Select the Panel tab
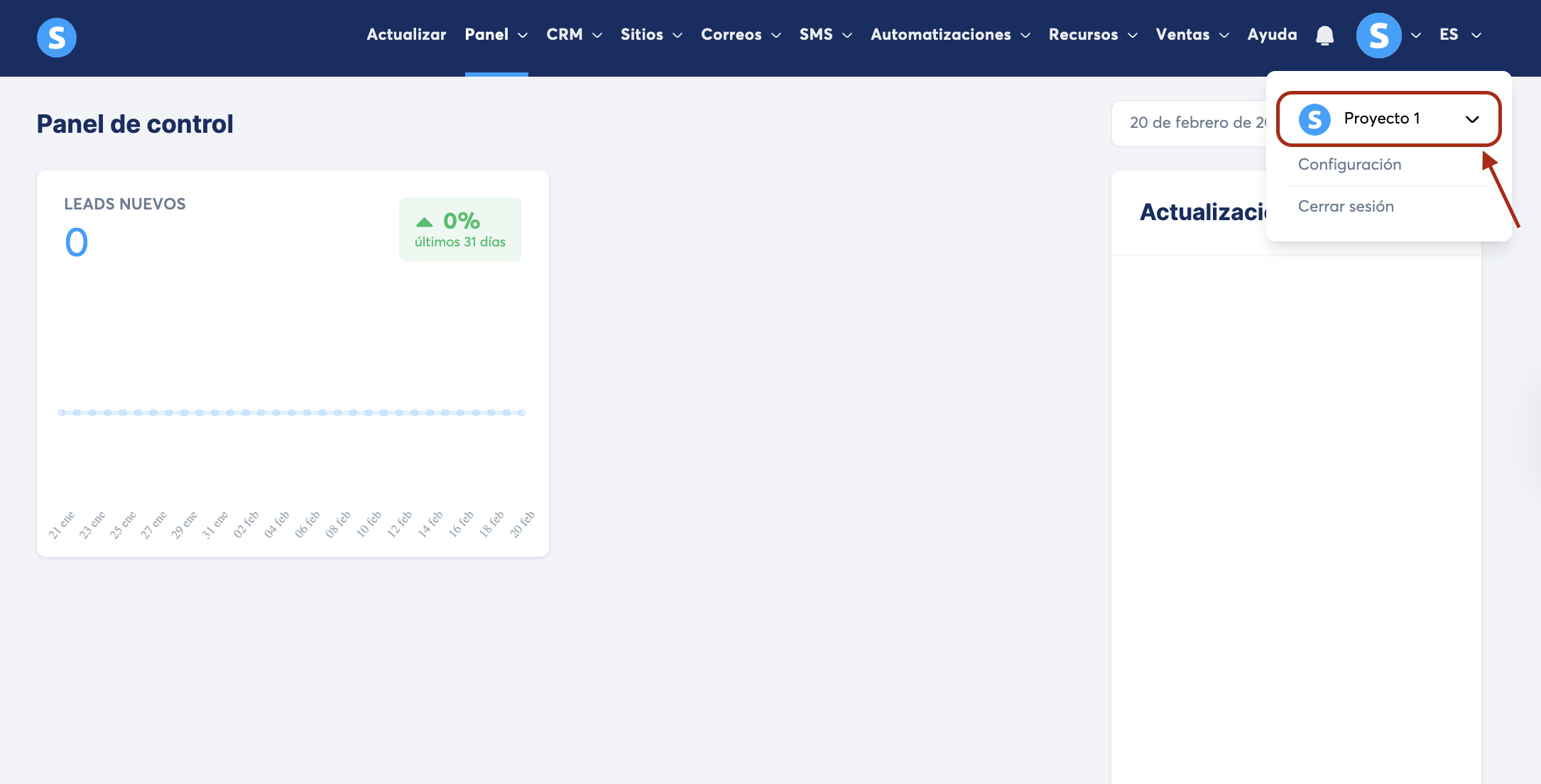1541x784 pixels. 496,35
